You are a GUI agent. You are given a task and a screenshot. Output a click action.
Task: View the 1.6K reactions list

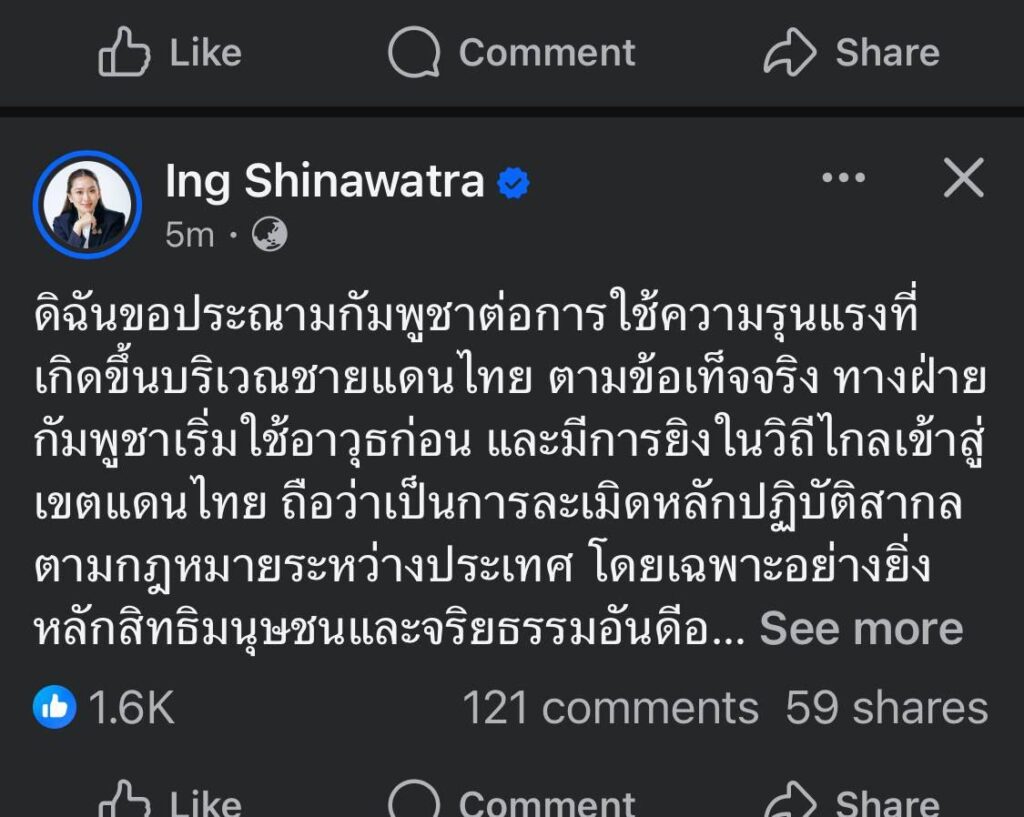point(132,709)
